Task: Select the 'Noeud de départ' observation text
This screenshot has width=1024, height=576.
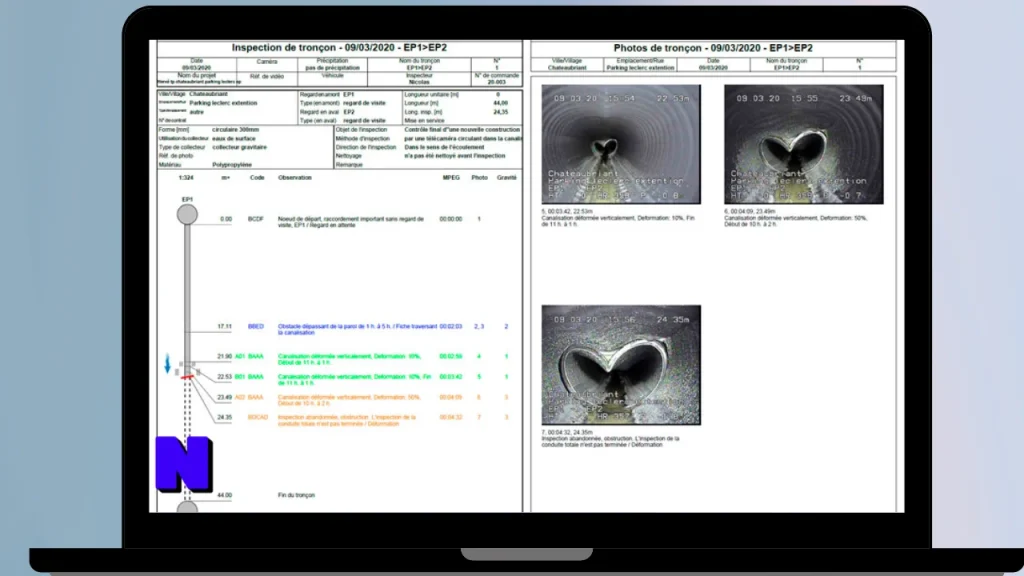Action: point(351,222)
